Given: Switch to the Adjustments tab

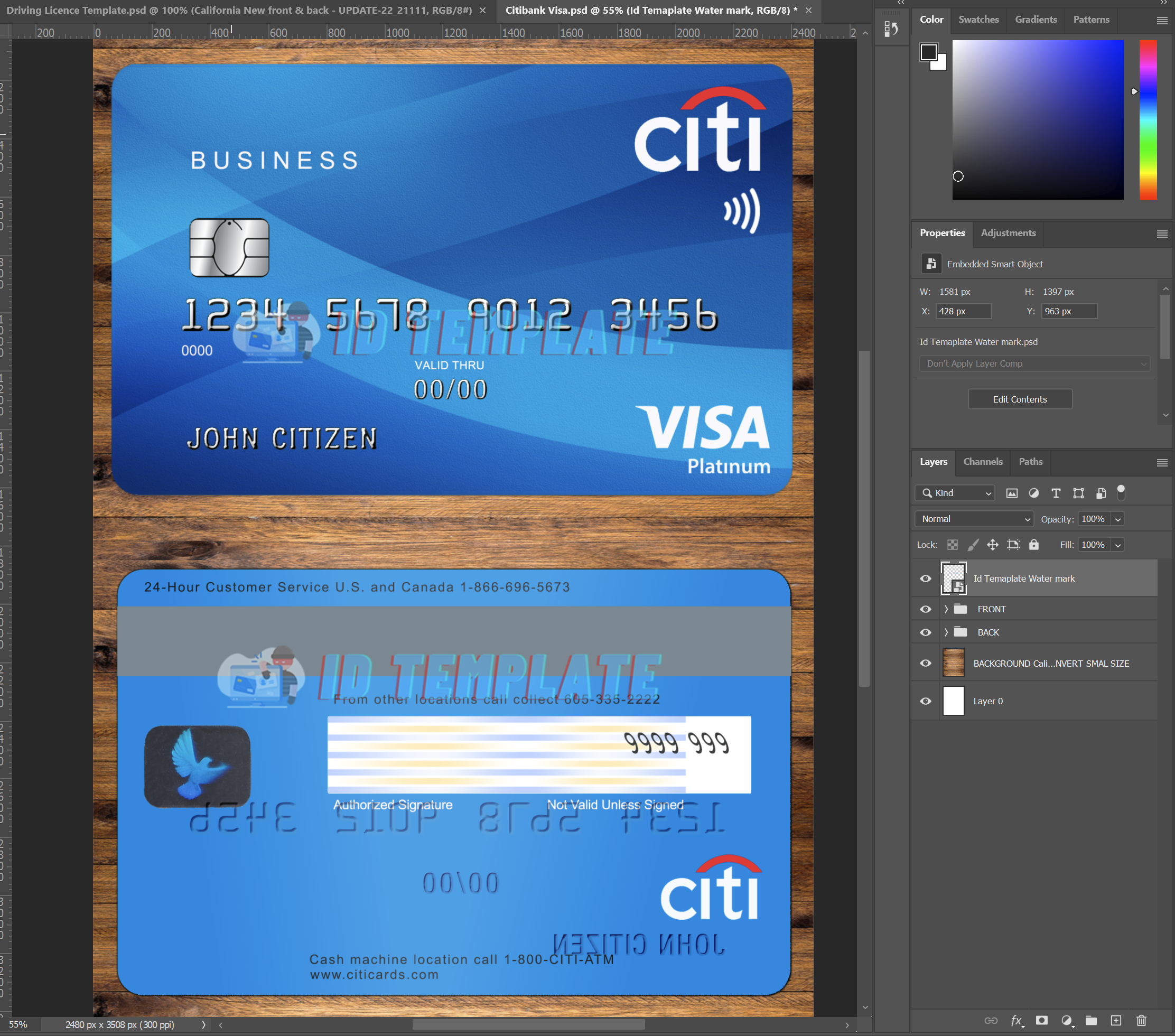Looking at the screenshot, I should point(1008,233).
